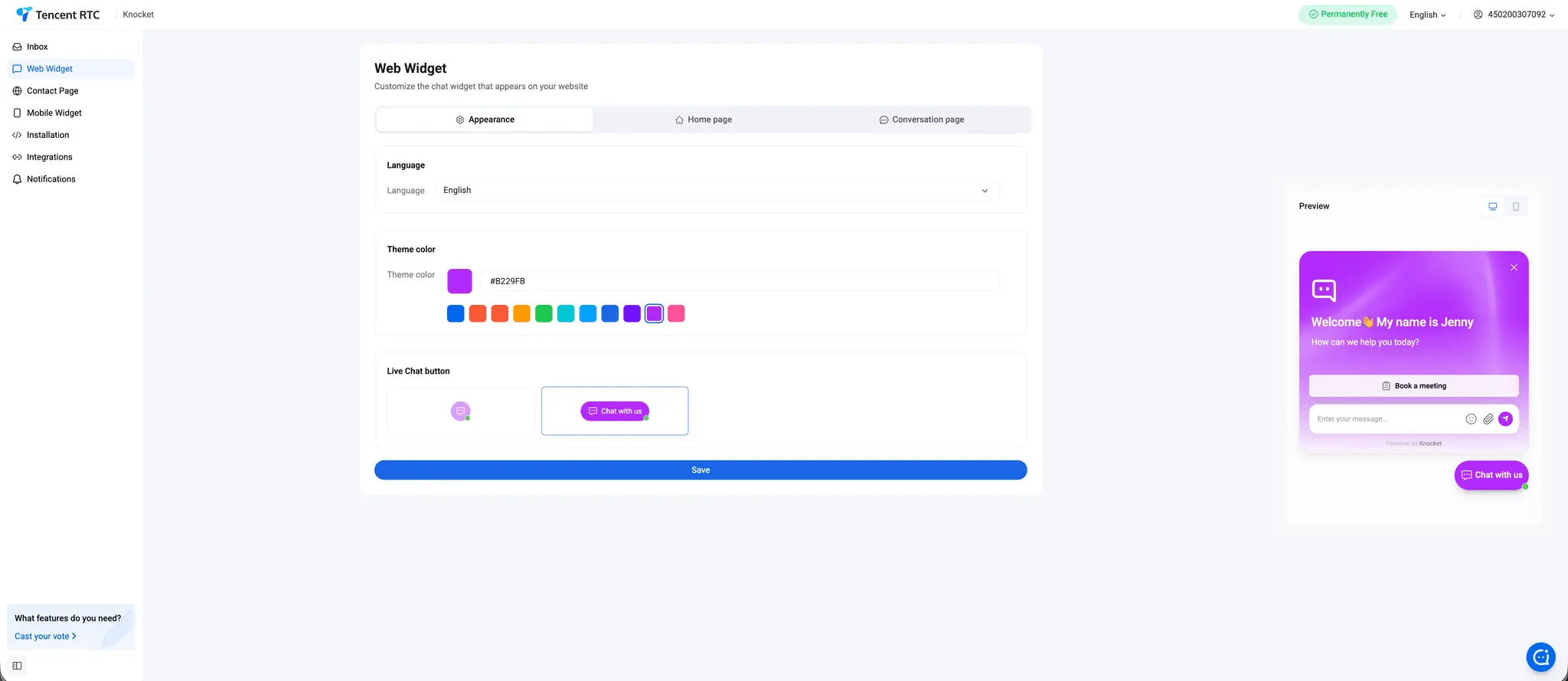Click the chat bubble logo in preview header
1568x681 pixels.
click(1324, 290)
